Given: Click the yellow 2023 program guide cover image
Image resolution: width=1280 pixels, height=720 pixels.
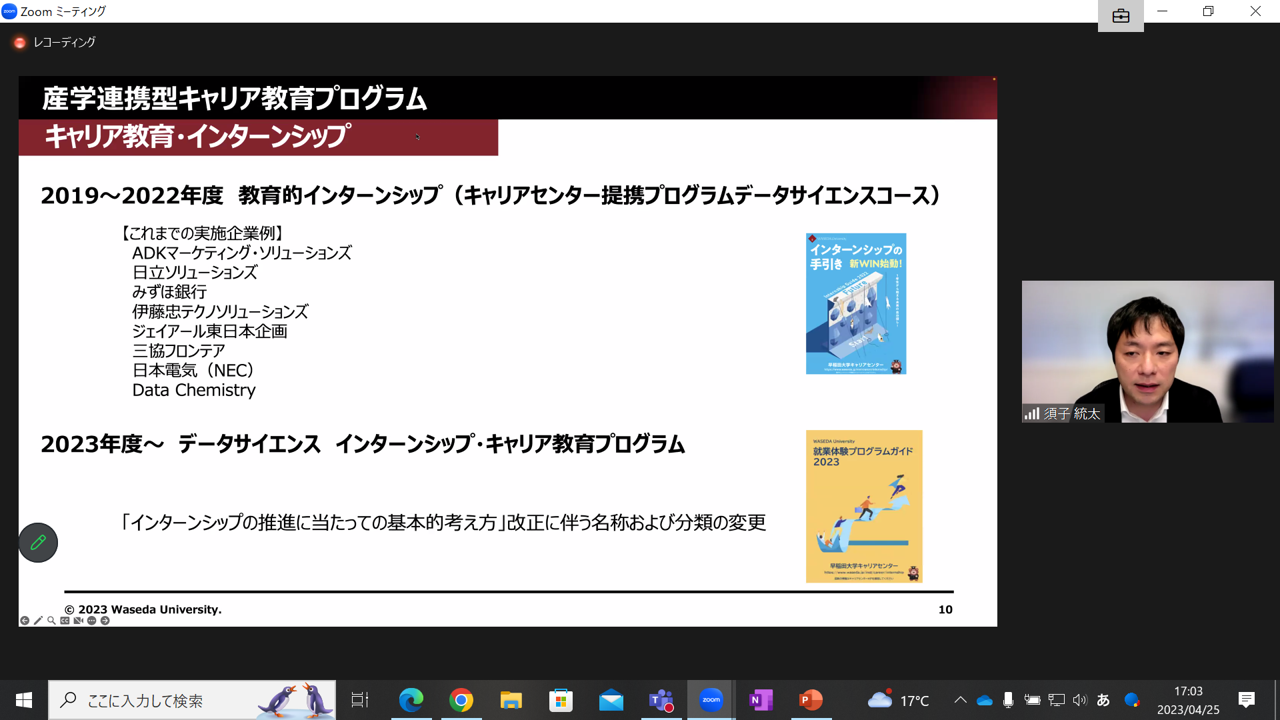Looking at the screenshot, I should (x=864, y=506).
